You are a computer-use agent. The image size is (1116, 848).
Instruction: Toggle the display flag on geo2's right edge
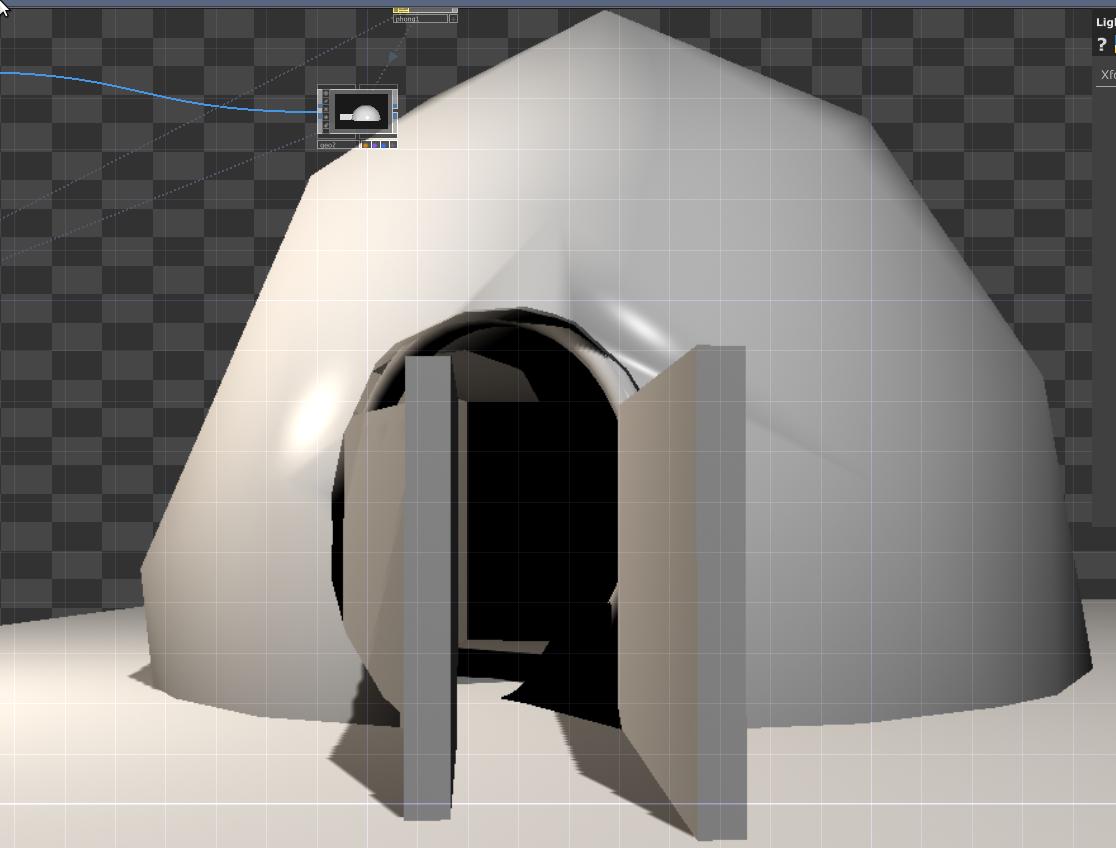[395, 117]
